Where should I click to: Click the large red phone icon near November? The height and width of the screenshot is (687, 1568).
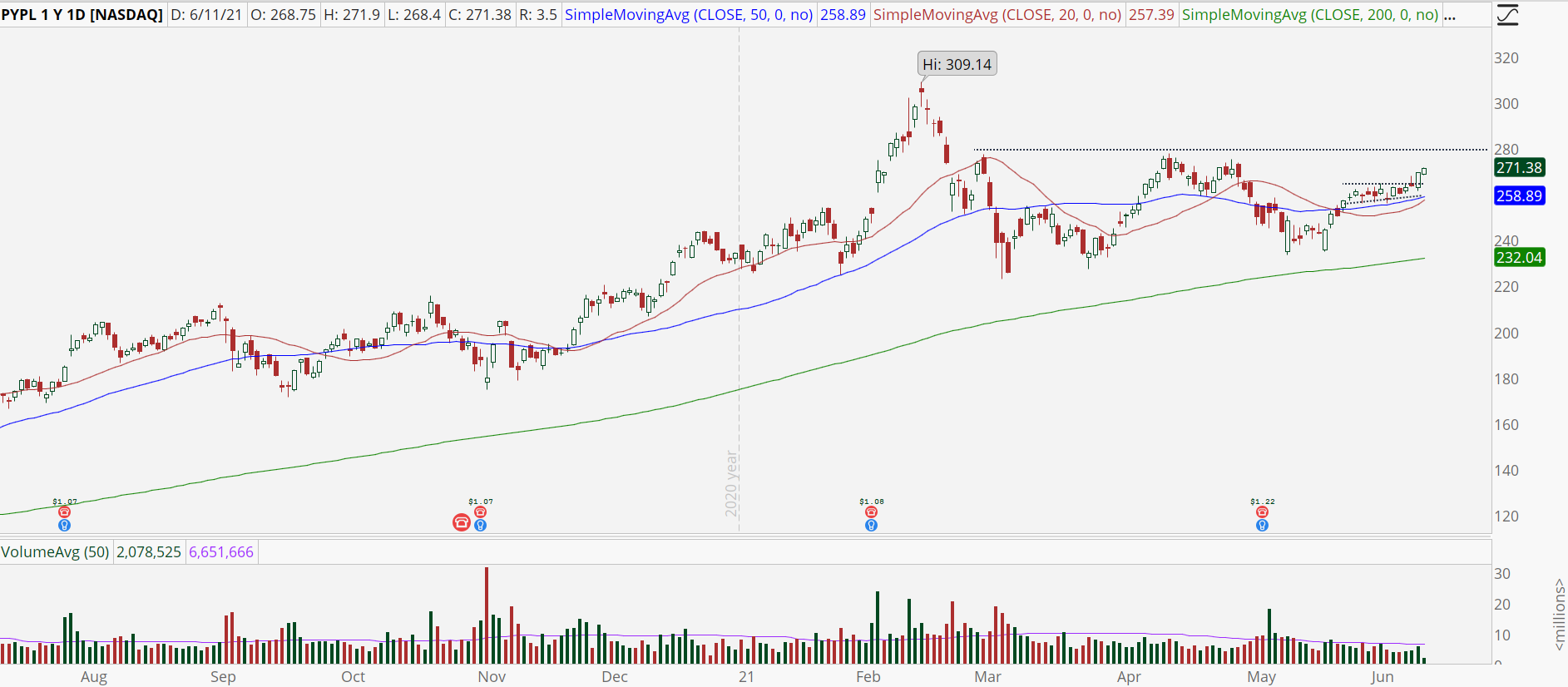(462, 522)
